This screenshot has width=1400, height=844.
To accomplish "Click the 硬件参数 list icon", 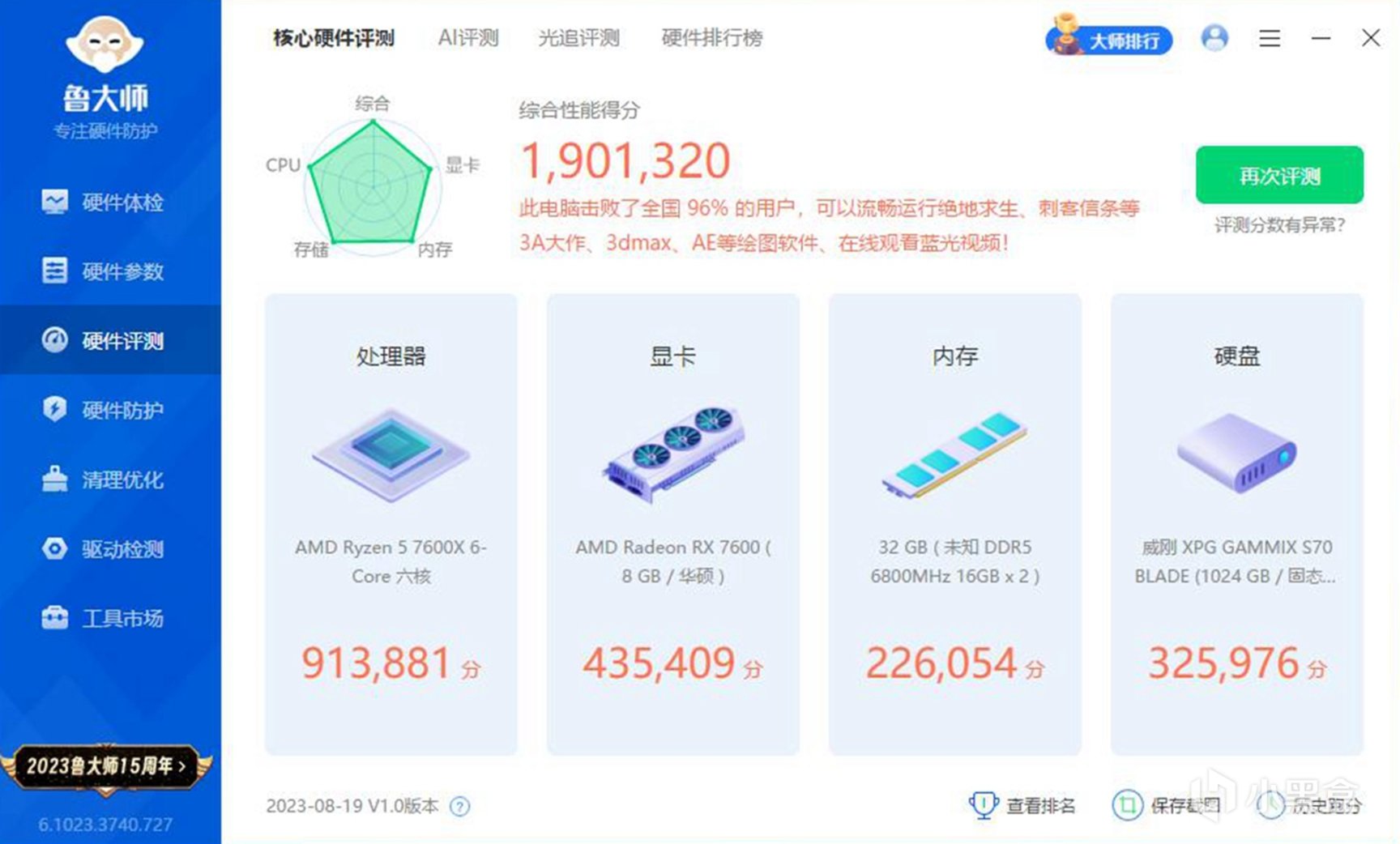I will pos(55,271).
